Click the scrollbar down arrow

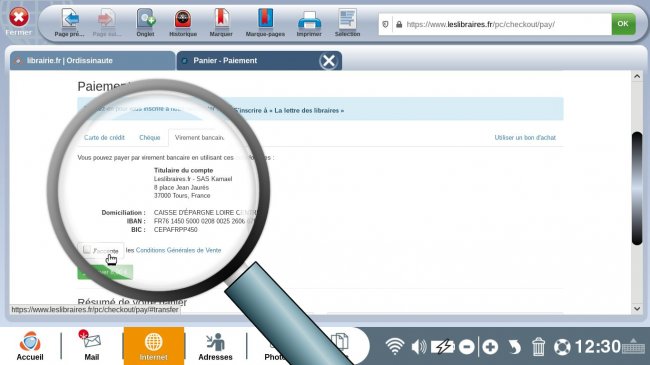point(637,309)
